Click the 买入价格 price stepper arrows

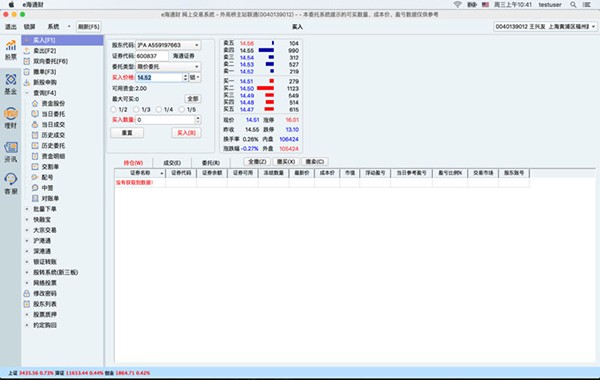point(185,77)
